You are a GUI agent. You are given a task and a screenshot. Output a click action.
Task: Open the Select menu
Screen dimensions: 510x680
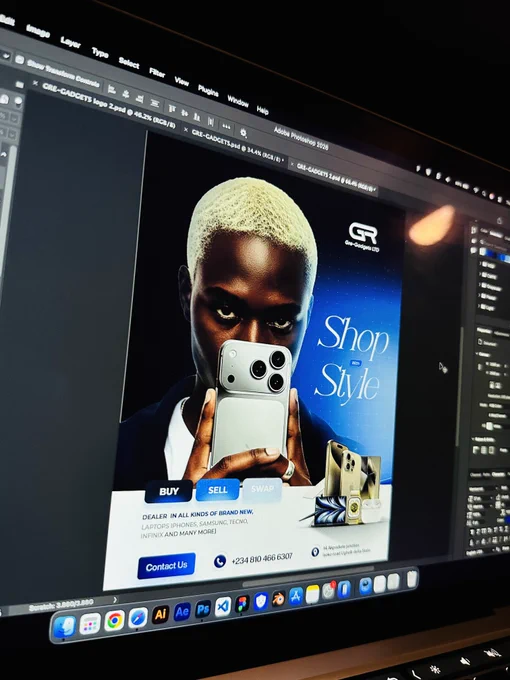click(x=129, y=63)
